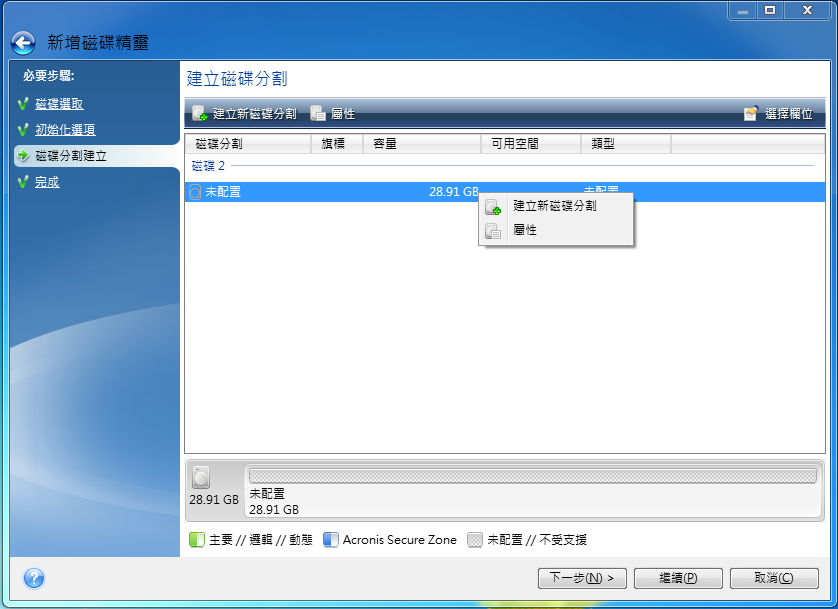Sort by the 容量 column header
The image size is (838, 609).
click(x=422, y=144)
